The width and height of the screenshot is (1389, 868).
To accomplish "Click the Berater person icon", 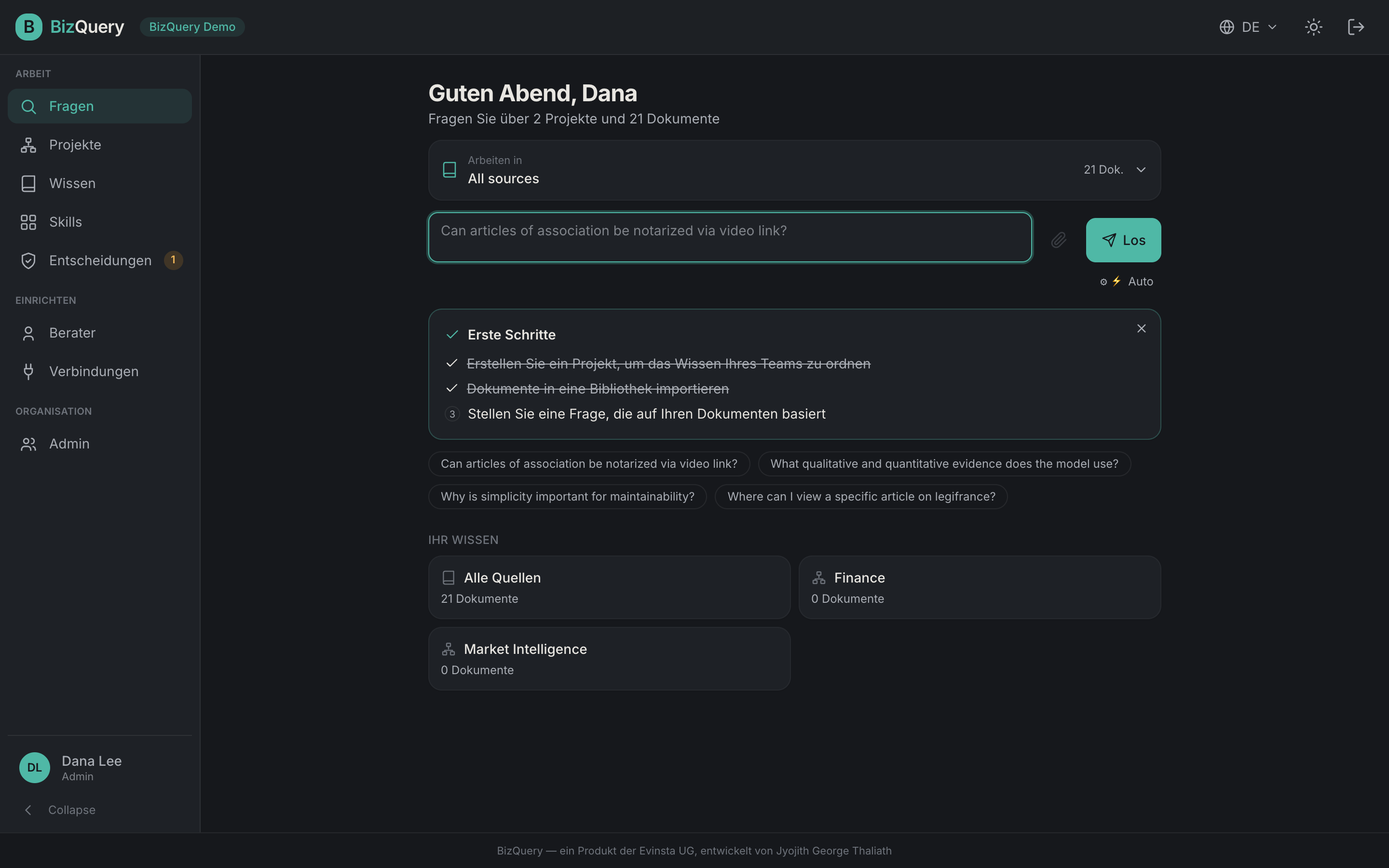I will coord(28,333).
